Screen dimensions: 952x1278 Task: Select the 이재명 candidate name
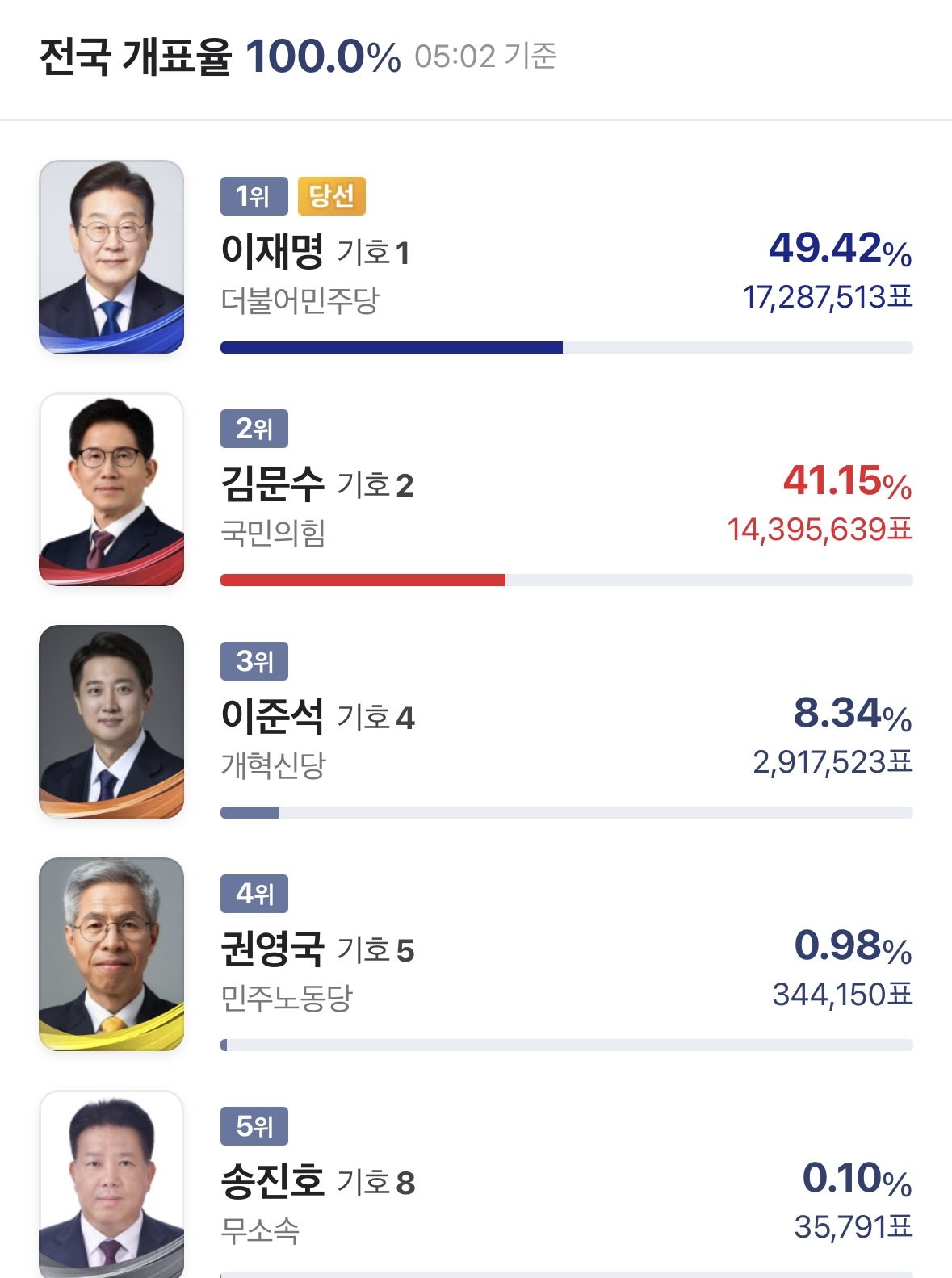point(272,251)
